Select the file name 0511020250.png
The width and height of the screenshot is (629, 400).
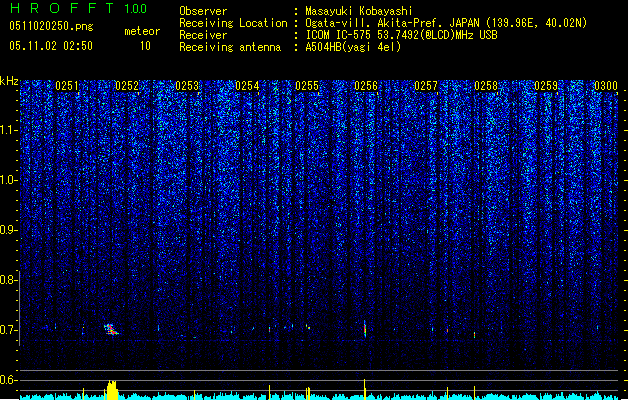pyautogui.click(x=51, y=26)
